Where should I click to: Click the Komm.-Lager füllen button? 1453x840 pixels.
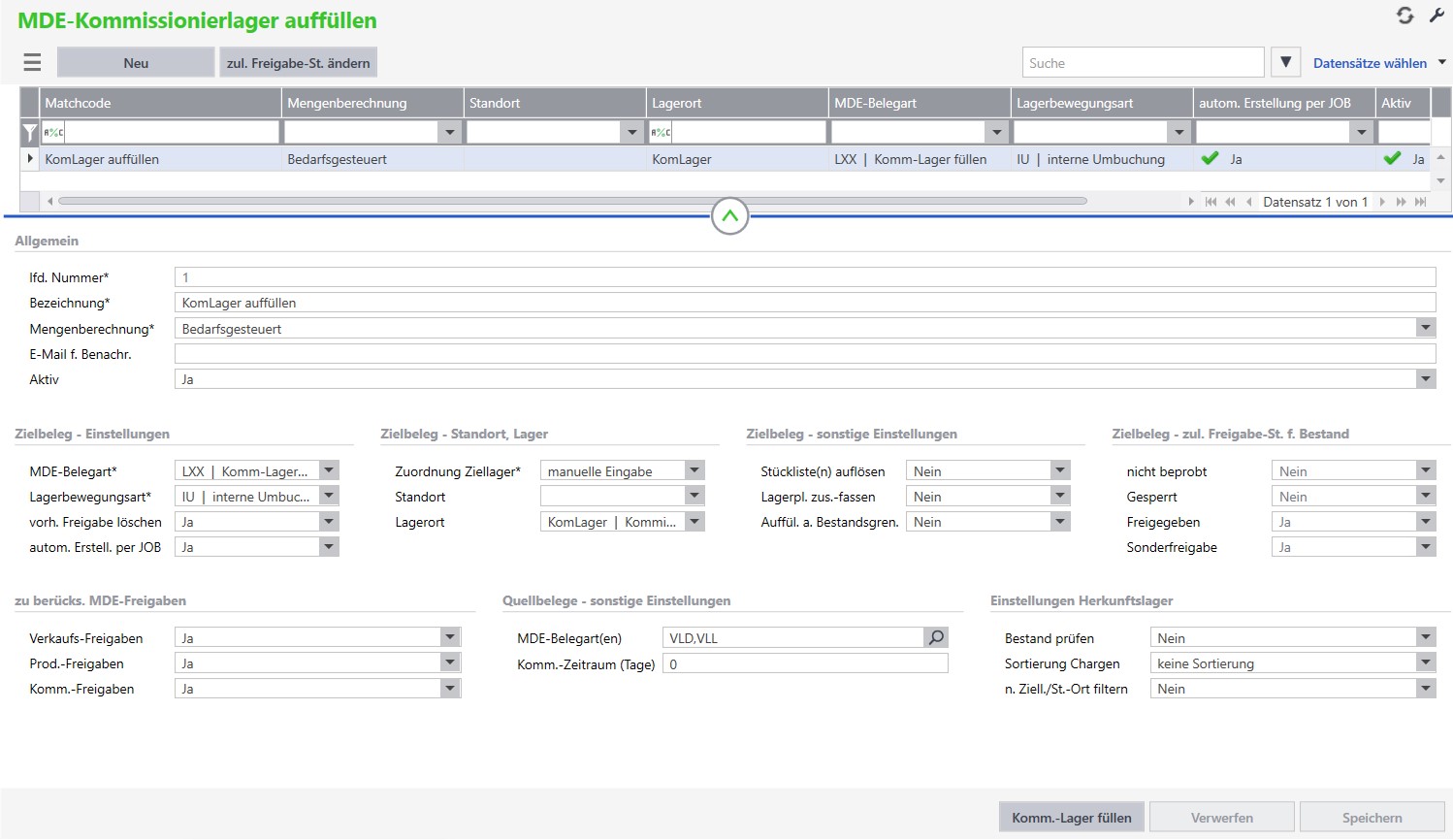point(1072,817)
